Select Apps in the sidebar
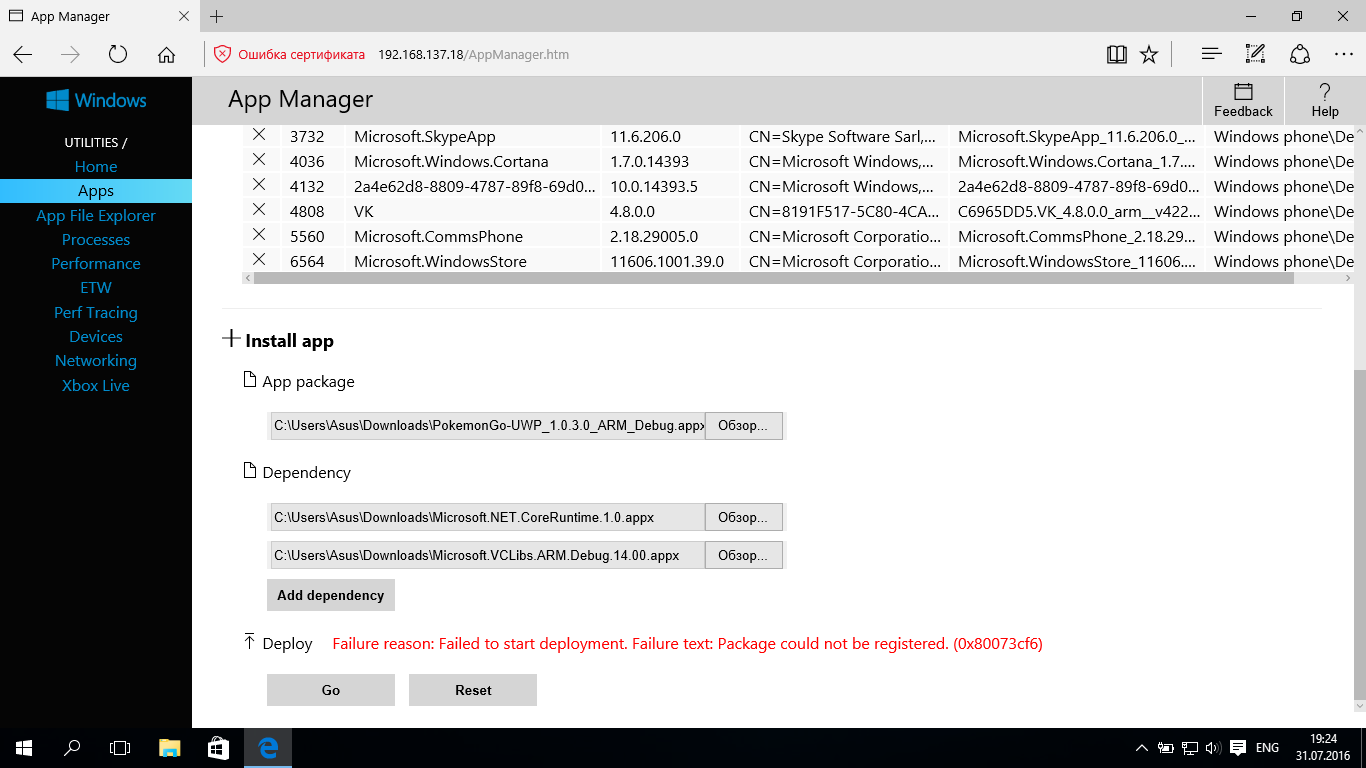This screenshot has height=768, width=1366. [x=96, y=191]
